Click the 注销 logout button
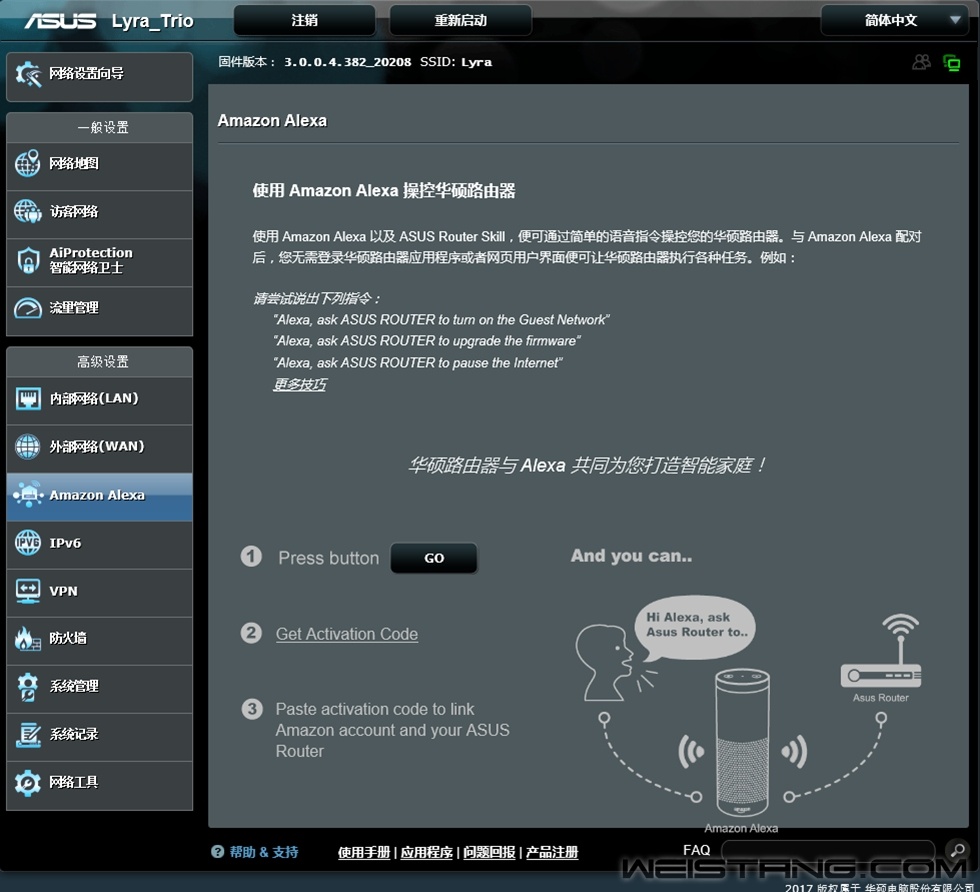The width and height of the screenshot is (980, 892). coord(304,20)
